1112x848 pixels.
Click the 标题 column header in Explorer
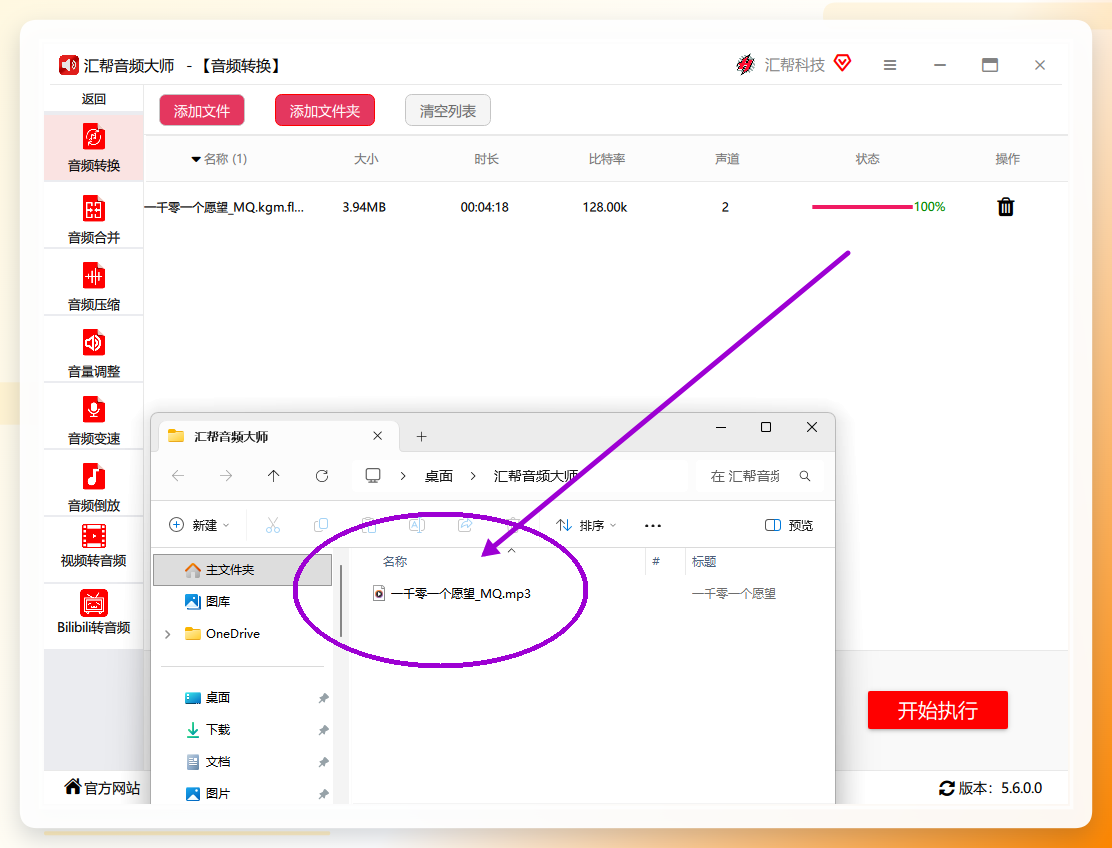tap(704, 562)
